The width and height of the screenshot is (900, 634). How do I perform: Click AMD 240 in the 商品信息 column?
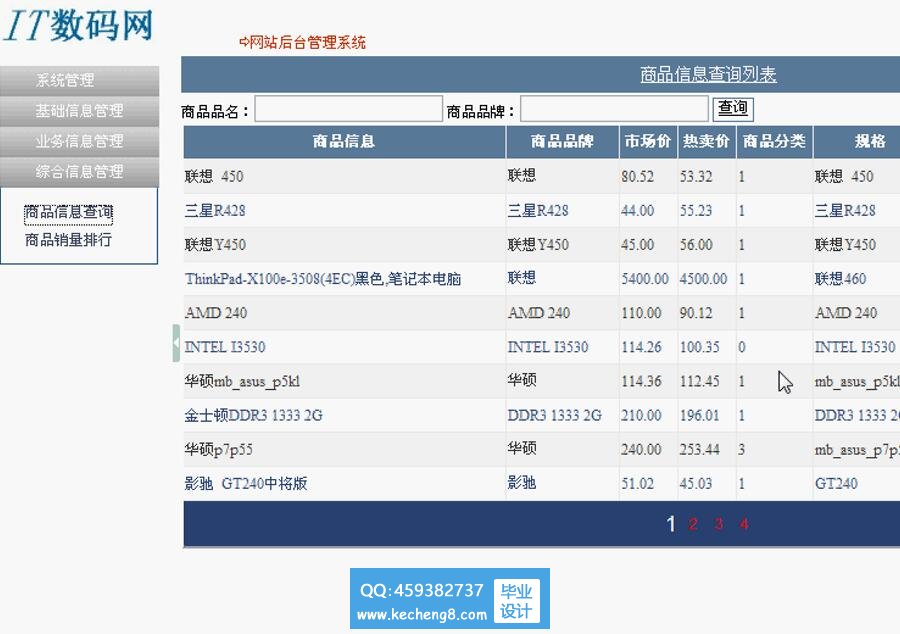pos(216,313)
